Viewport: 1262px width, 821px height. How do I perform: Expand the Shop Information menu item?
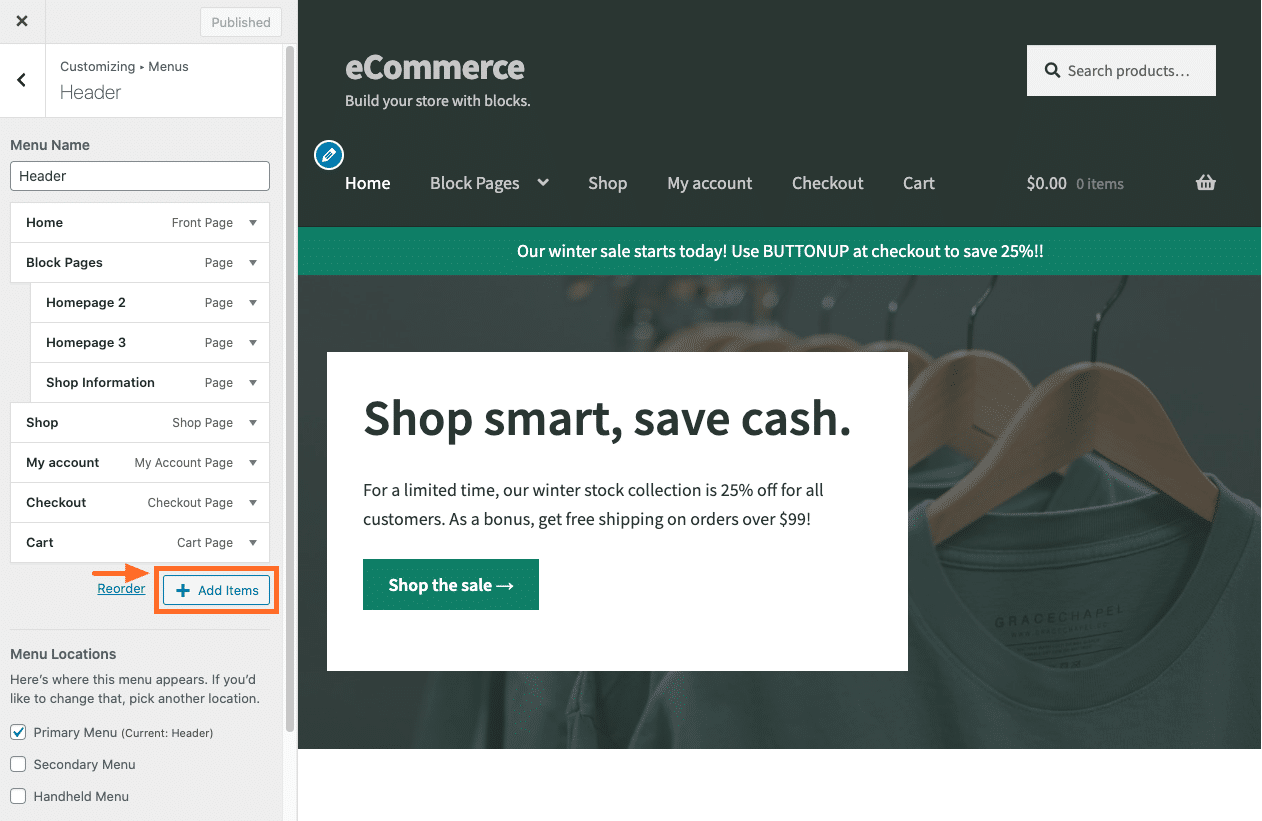(x=253, y=383)
